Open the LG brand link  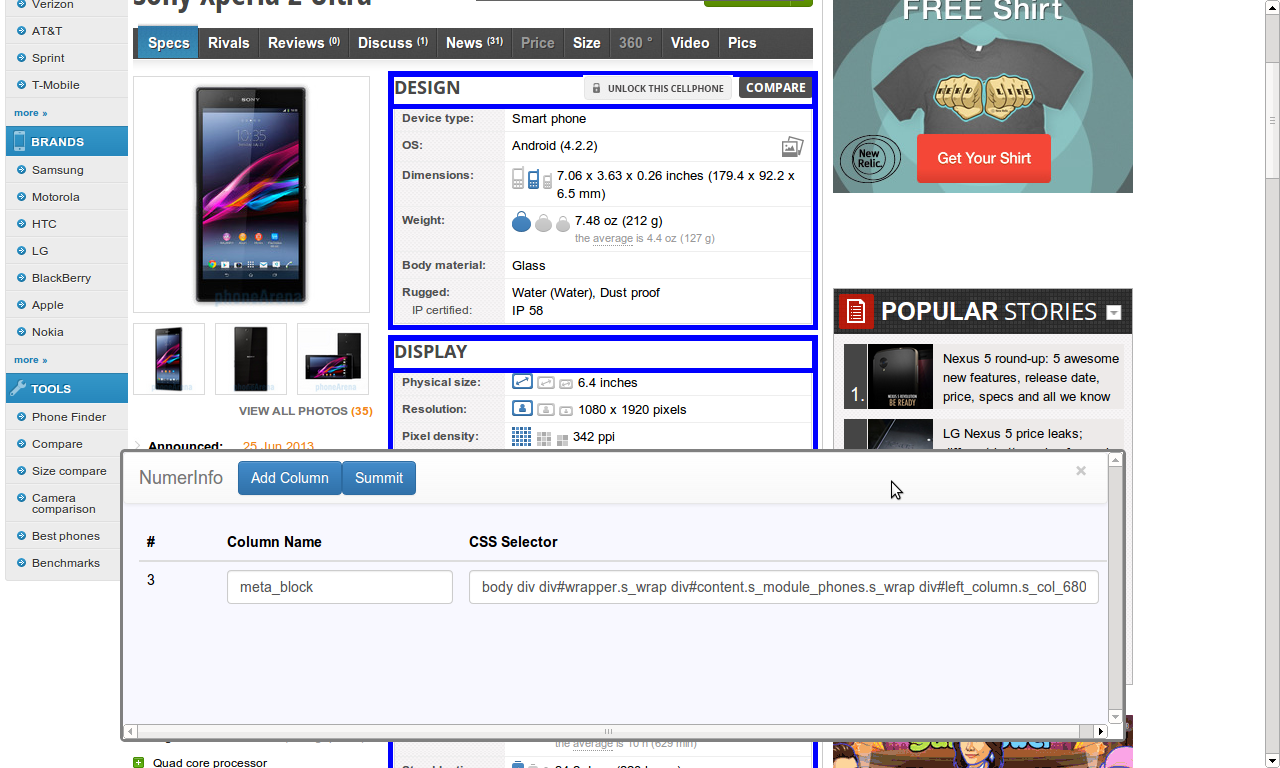40,251
